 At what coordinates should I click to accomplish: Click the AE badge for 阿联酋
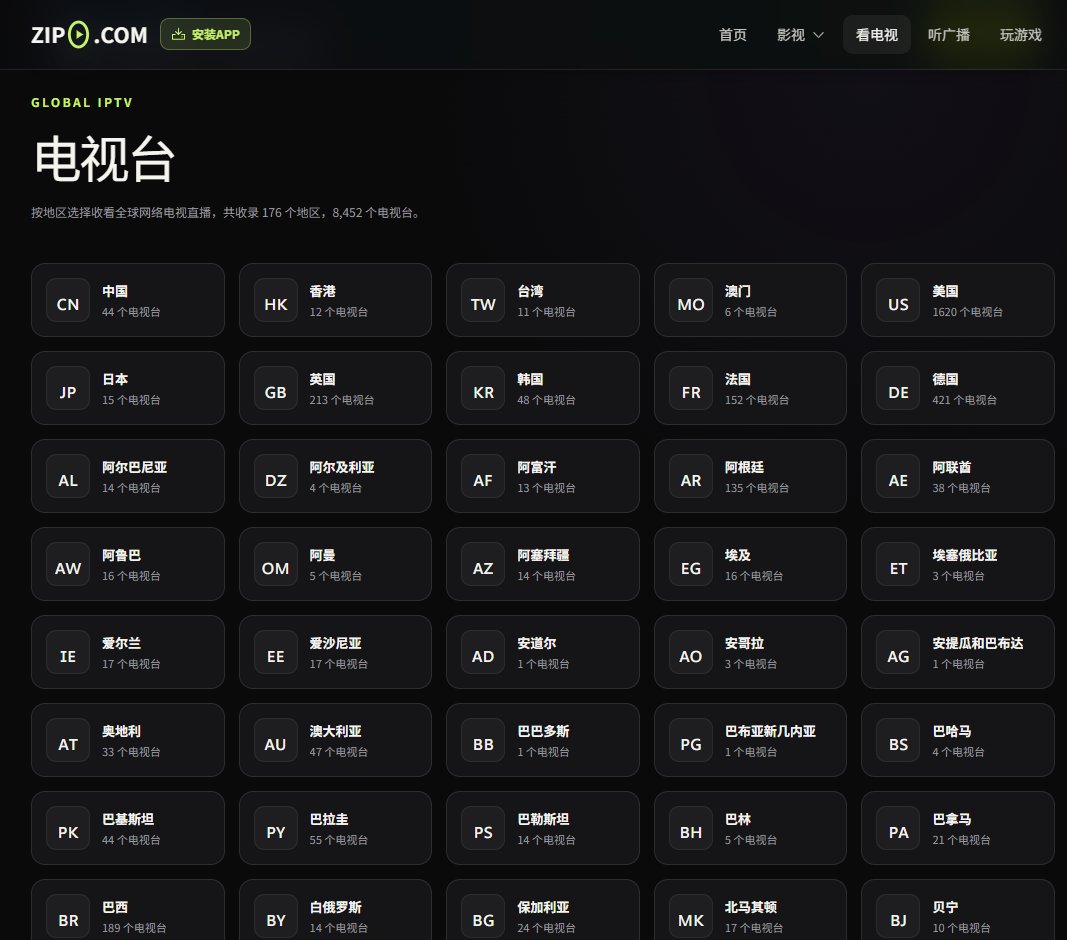point(898,476)
